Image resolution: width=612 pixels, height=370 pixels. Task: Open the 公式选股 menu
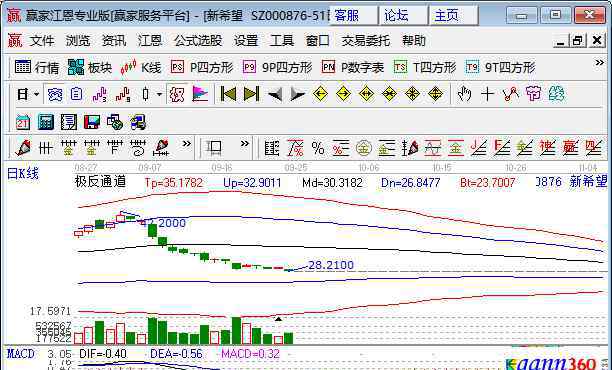(198, 41)
